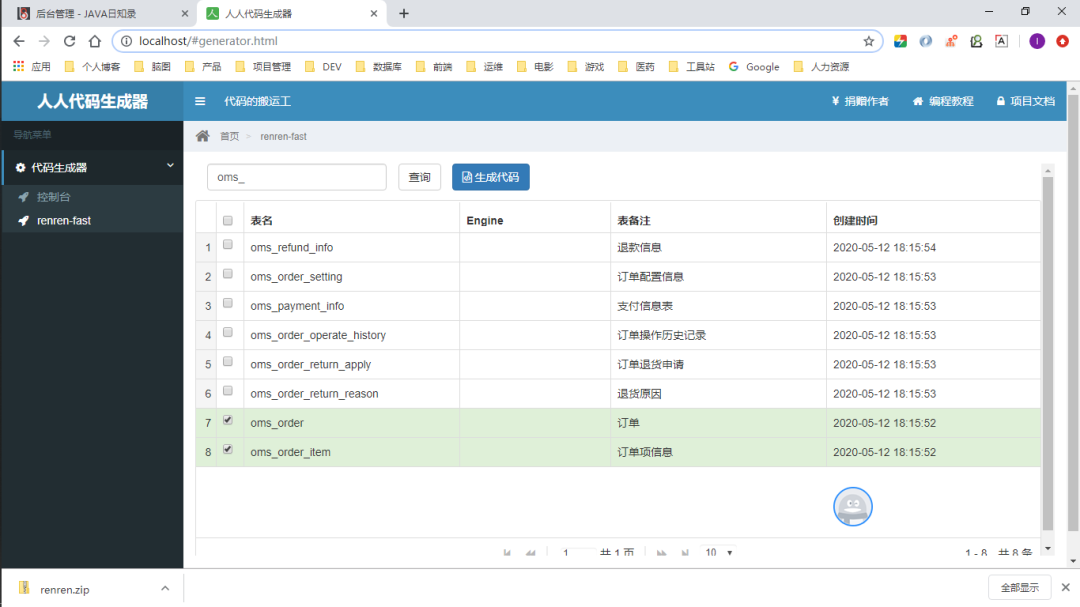Open the page size dropdown showing 10
1080x607 pixels.
click(718, 552)
